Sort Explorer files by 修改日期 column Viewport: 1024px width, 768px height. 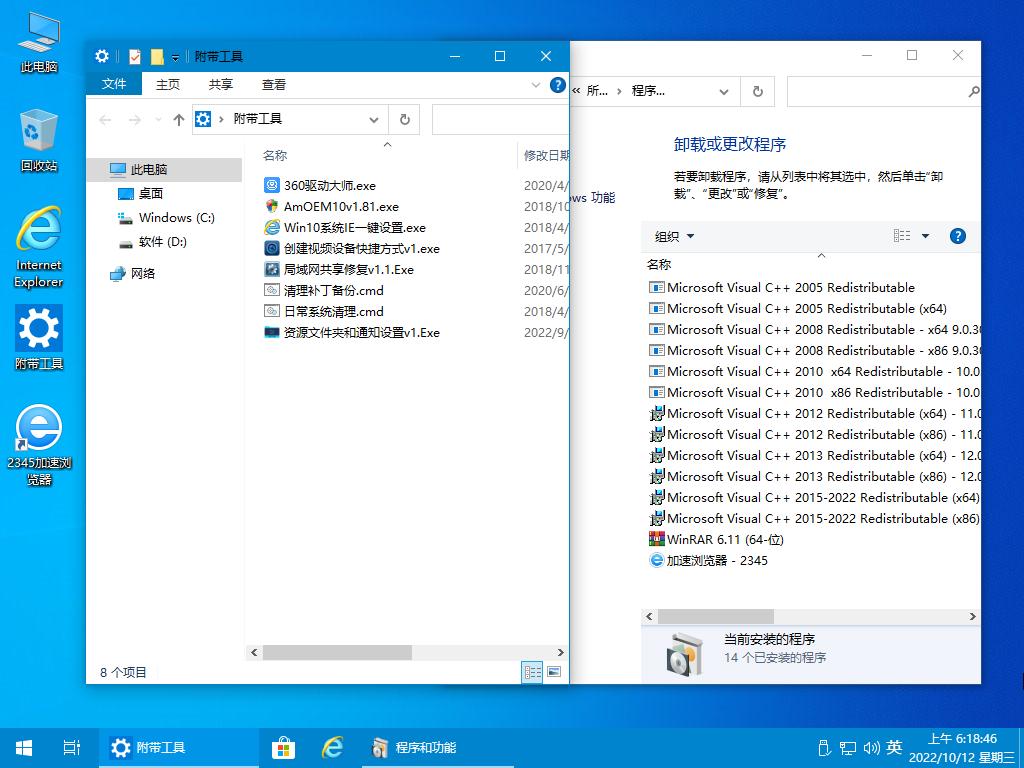coord(546,155)
